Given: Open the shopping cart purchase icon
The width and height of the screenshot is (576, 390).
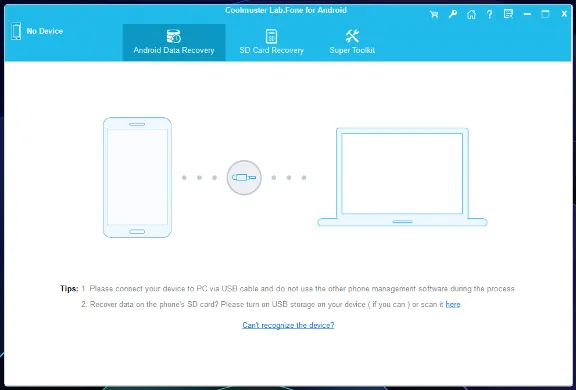Looking at the screenshot, I should [434, 15].
